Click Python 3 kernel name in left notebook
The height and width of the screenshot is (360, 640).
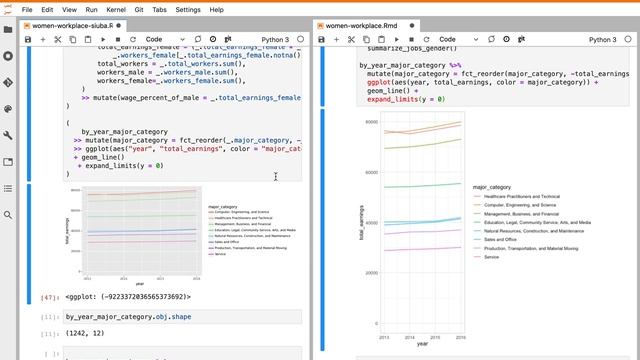point(275,40)
